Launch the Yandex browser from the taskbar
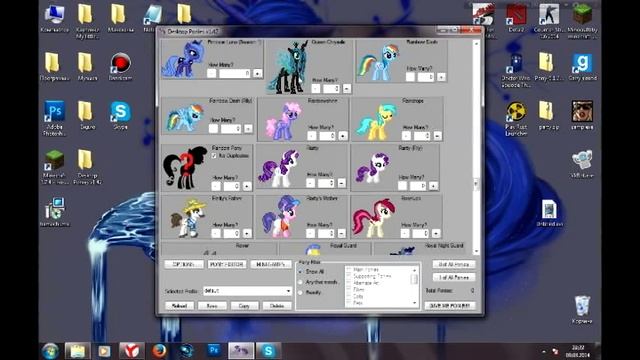The image size is (640, 360). coord(131,351)
